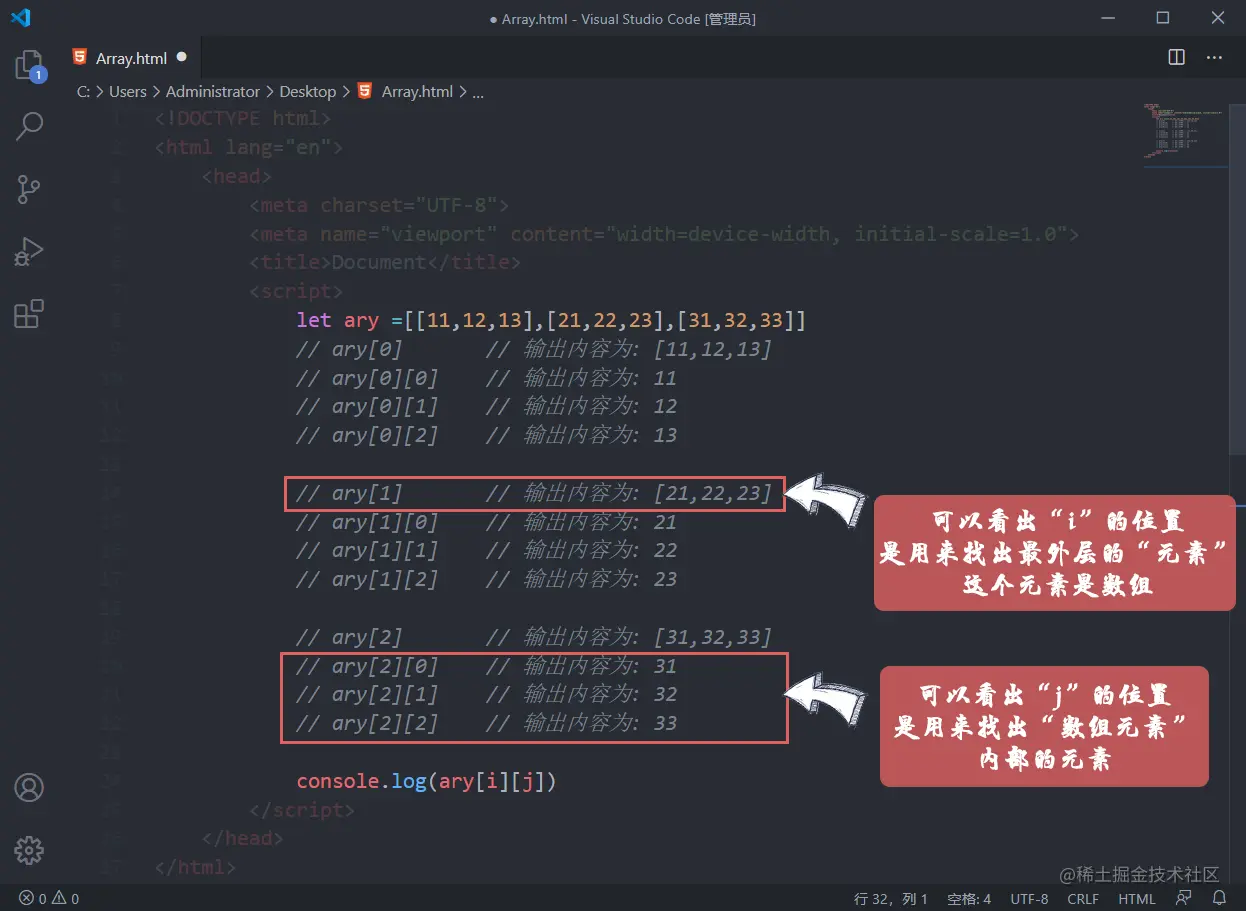The height and width of the screenshot is (911, 1246).
Task: Click the Administrator breadcrumb segment
Action: [213, 91]
